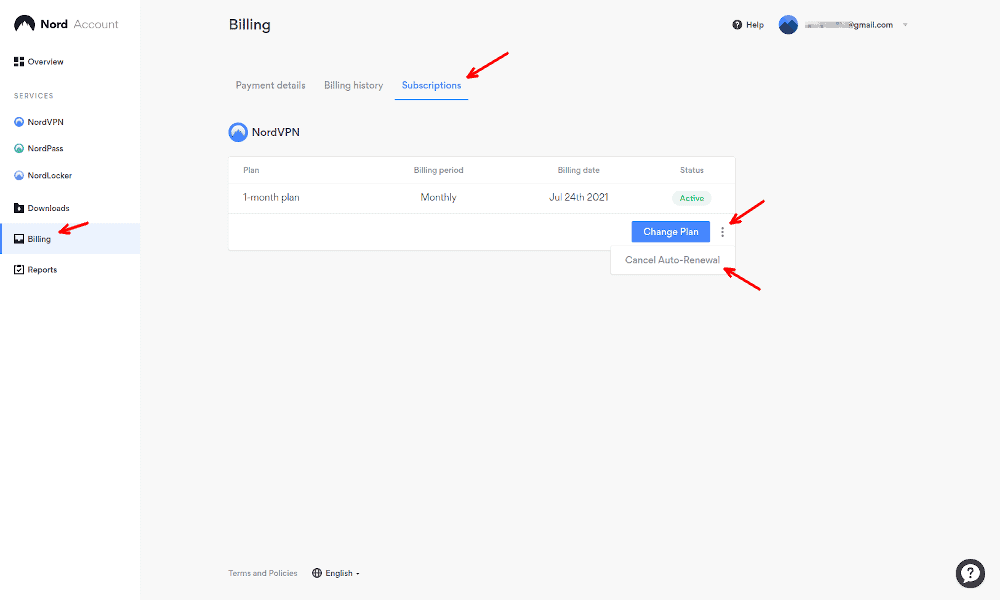Go to the NordVPN service page

45,122
